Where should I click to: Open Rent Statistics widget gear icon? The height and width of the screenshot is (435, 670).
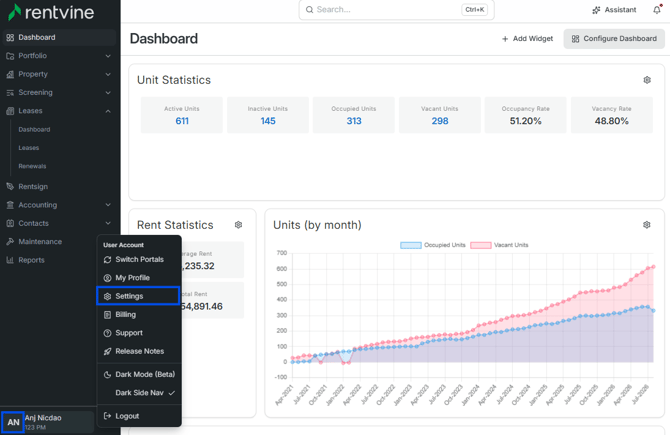238,225
